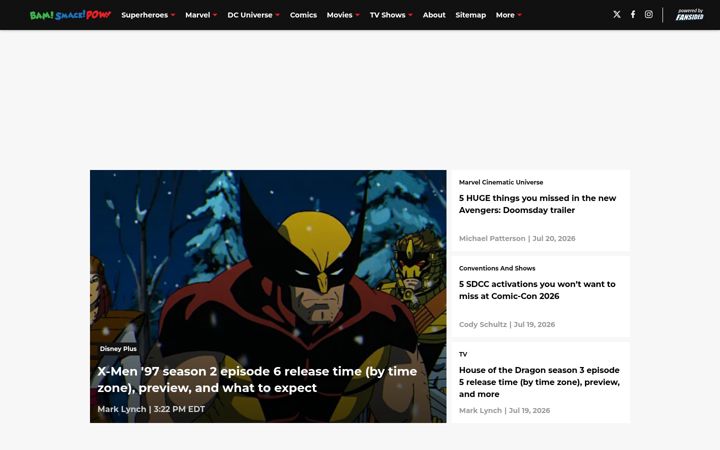
Task: Click author Cody Schultz byline
Action: [483, 324]
